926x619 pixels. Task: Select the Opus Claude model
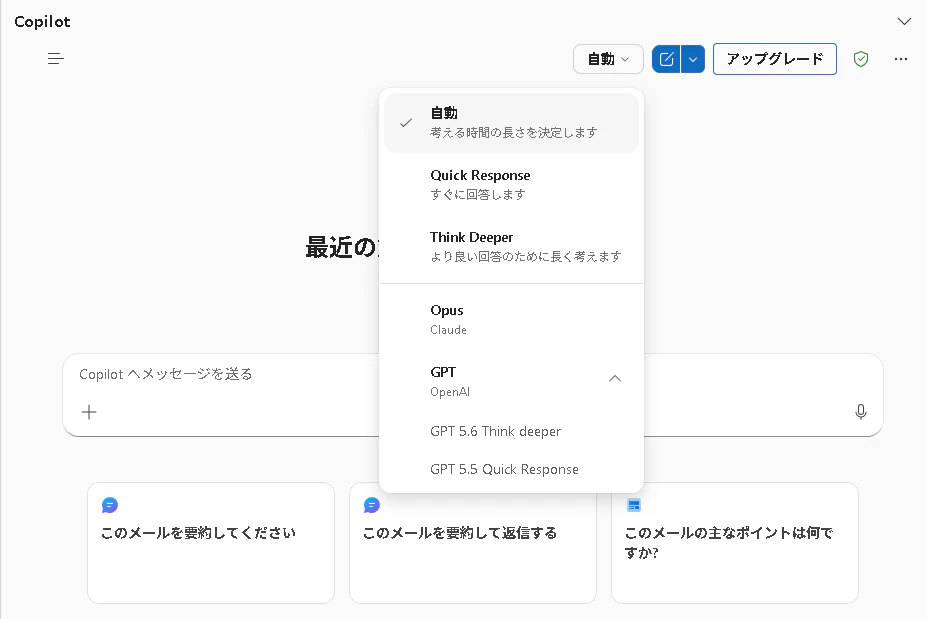click(x=511, y=320)
